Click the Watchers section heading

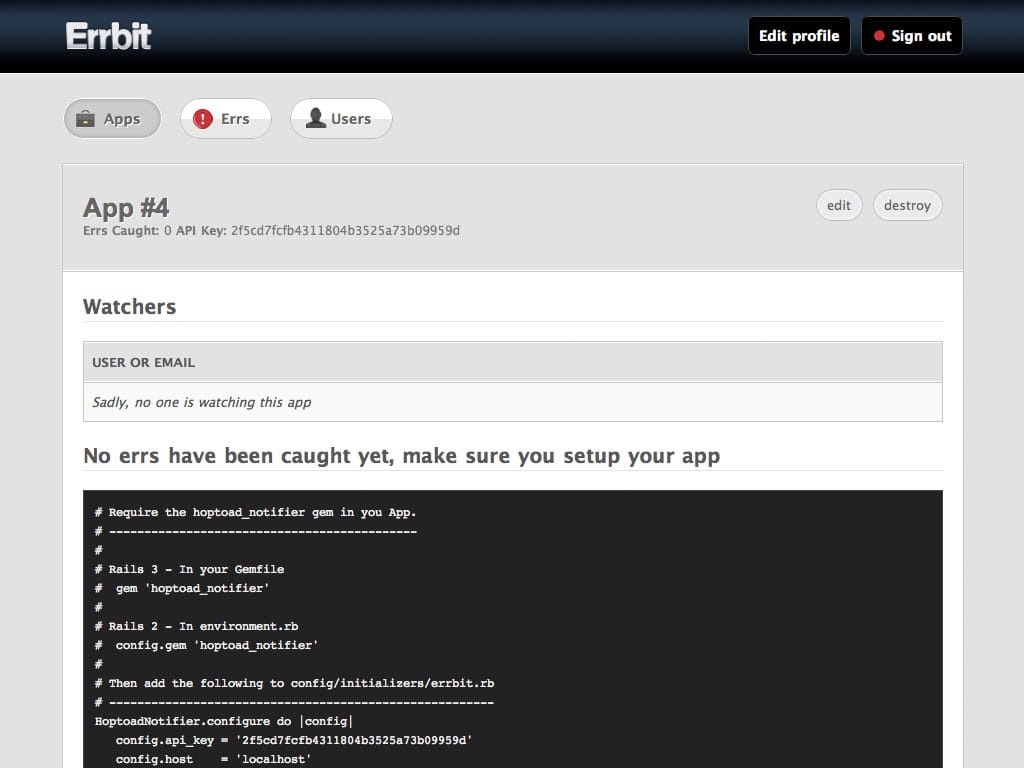(x=129, y=307)
